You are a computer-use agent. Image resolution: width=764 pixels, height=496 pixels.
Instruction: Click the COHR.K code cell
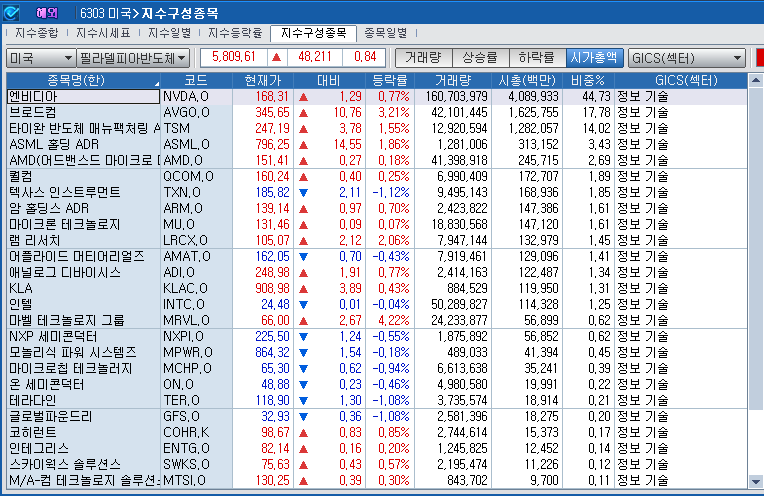pos(196,432)
